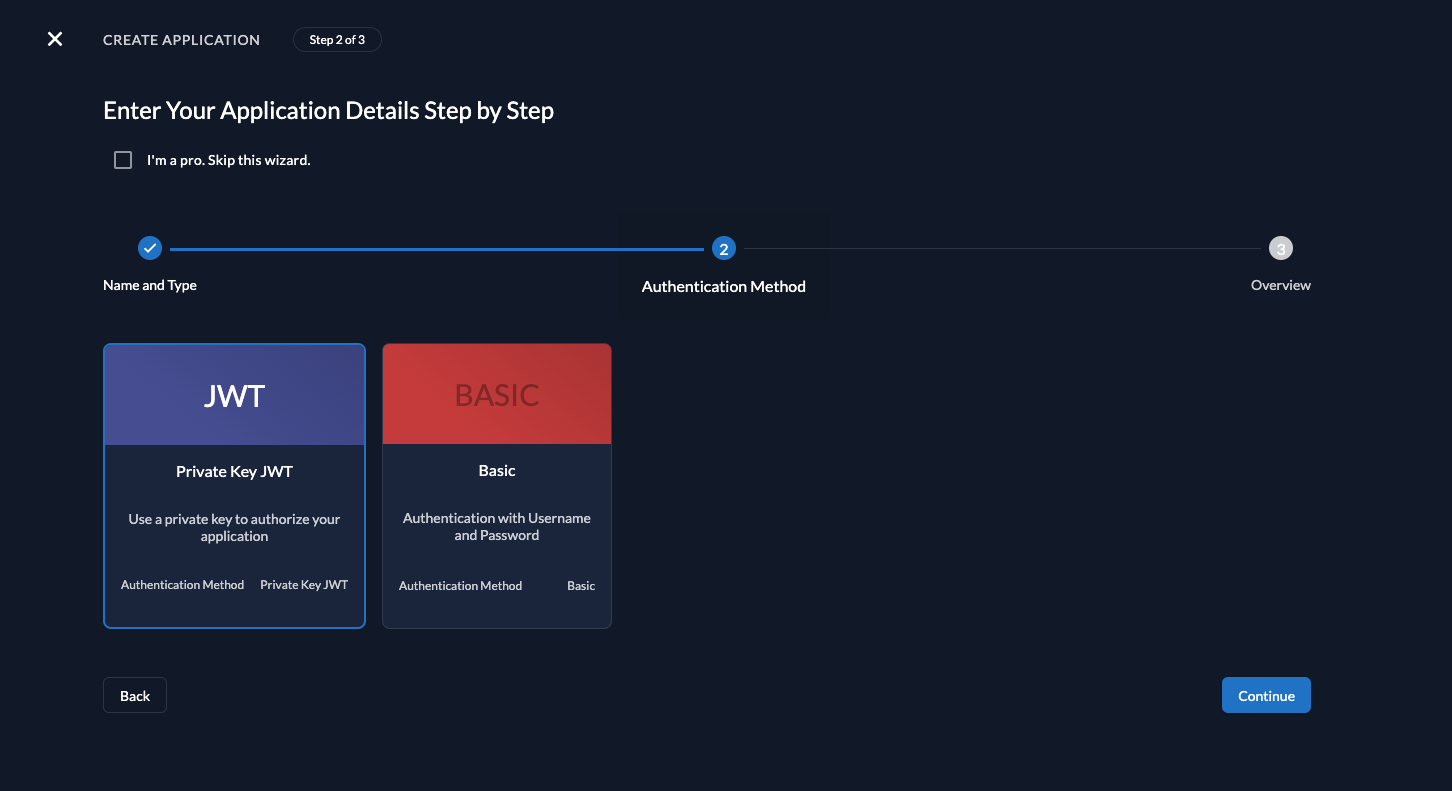Click the step 2 circle indicator

tap(723, 249)
